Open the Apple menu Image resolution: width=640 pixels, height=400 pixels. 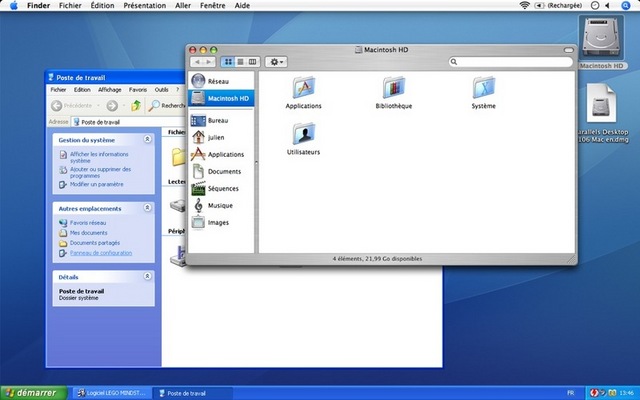tap(14, 5)
